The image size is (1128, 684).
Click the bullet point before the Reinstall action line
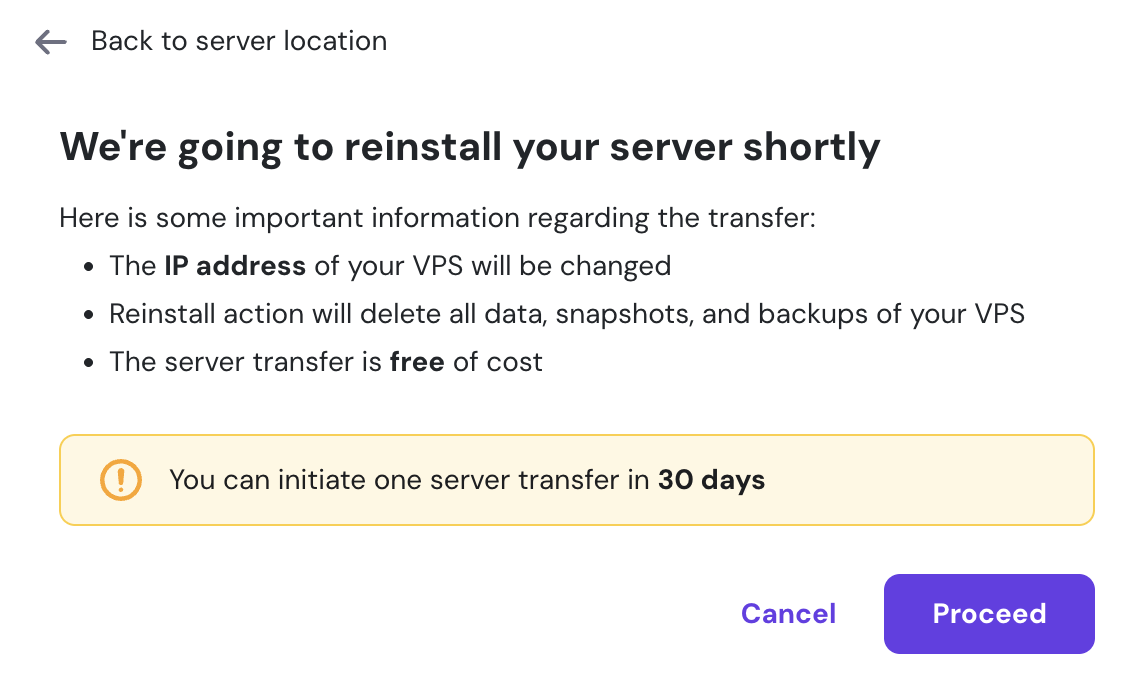point(89,315)
